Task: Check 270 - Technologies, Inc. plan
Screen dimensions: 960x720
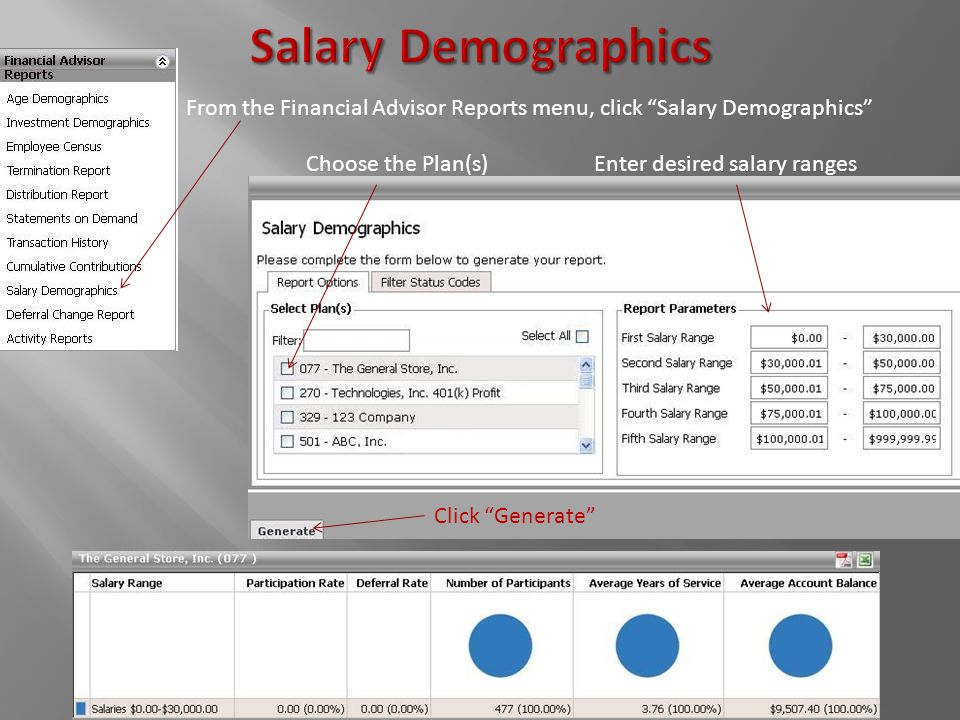Action: [287, 392]
